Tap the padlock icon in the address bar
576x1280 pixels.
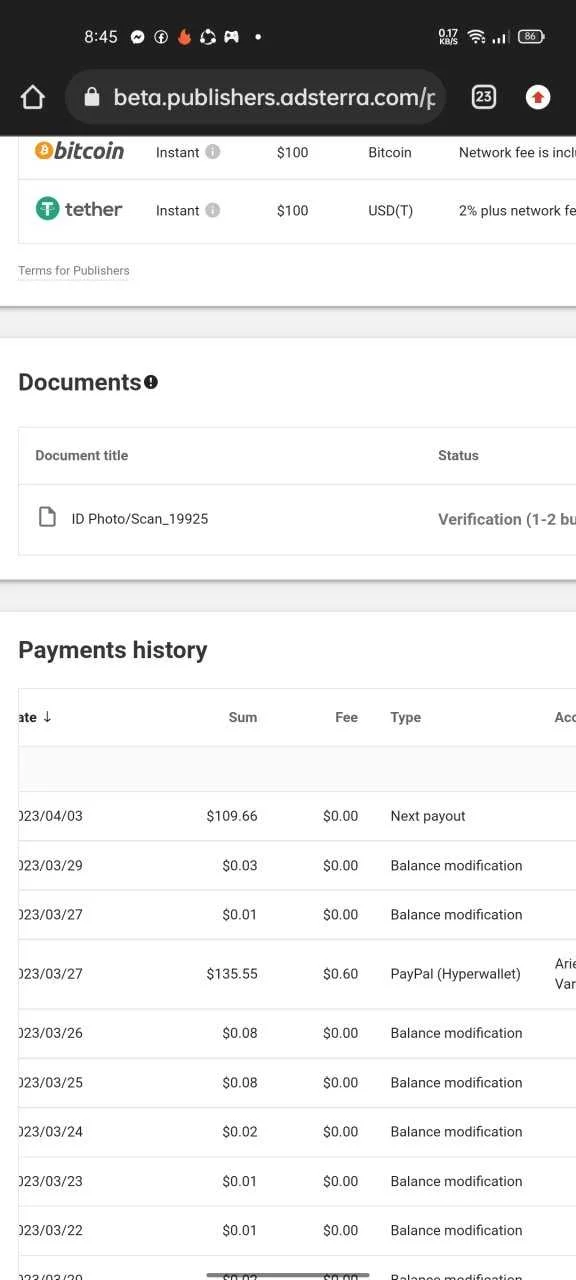point(92,97)
